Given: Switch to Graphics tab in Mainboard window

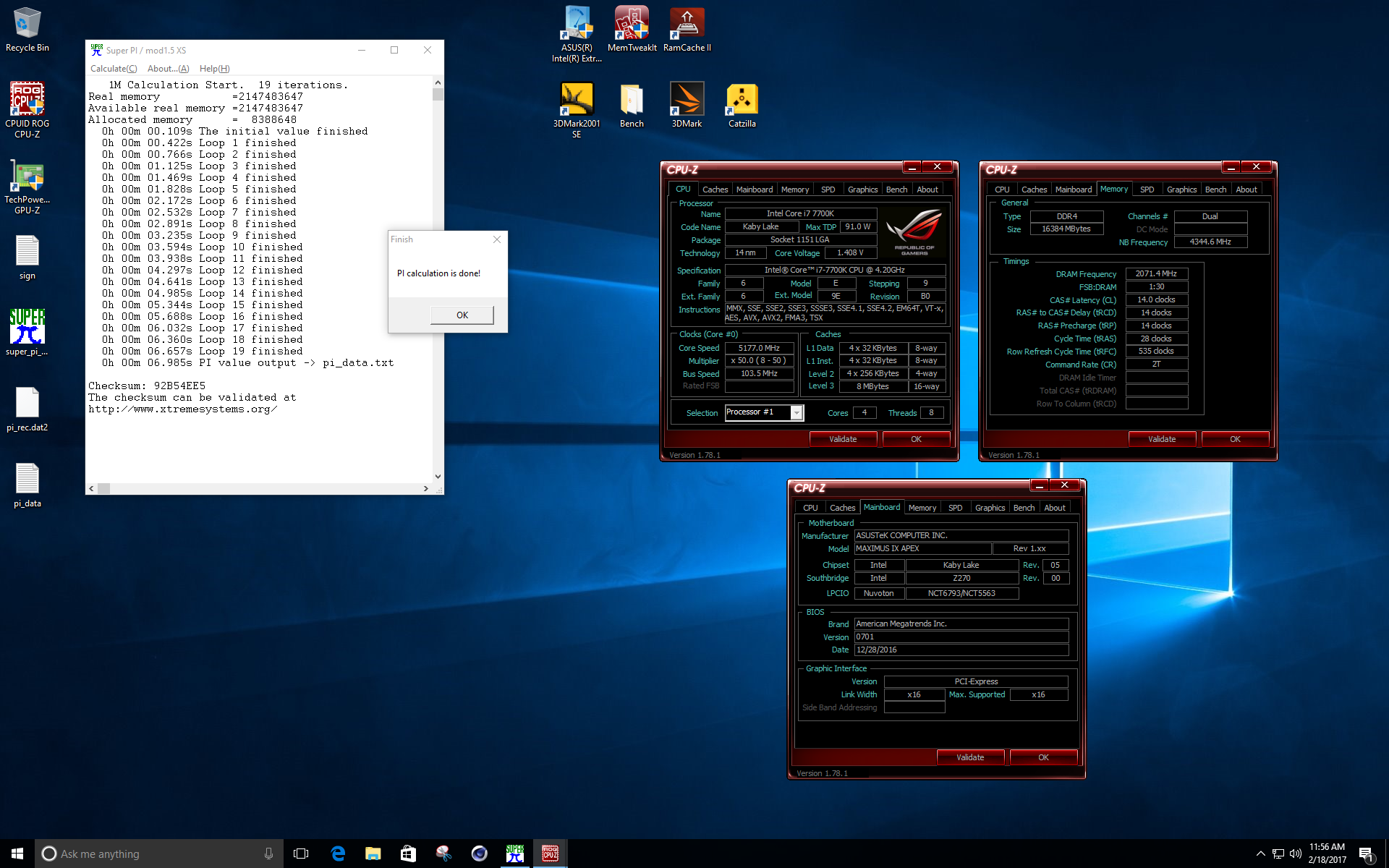Looking at the screenshot, I should point(990,508).
